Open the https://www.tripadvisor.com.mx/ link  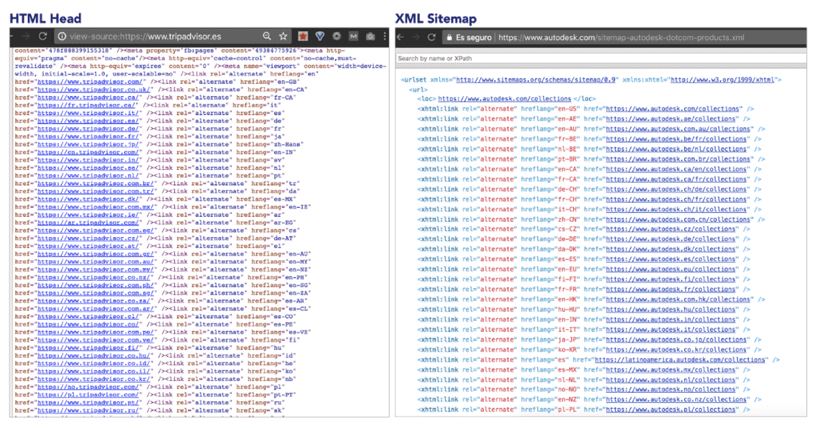(96, 207)
